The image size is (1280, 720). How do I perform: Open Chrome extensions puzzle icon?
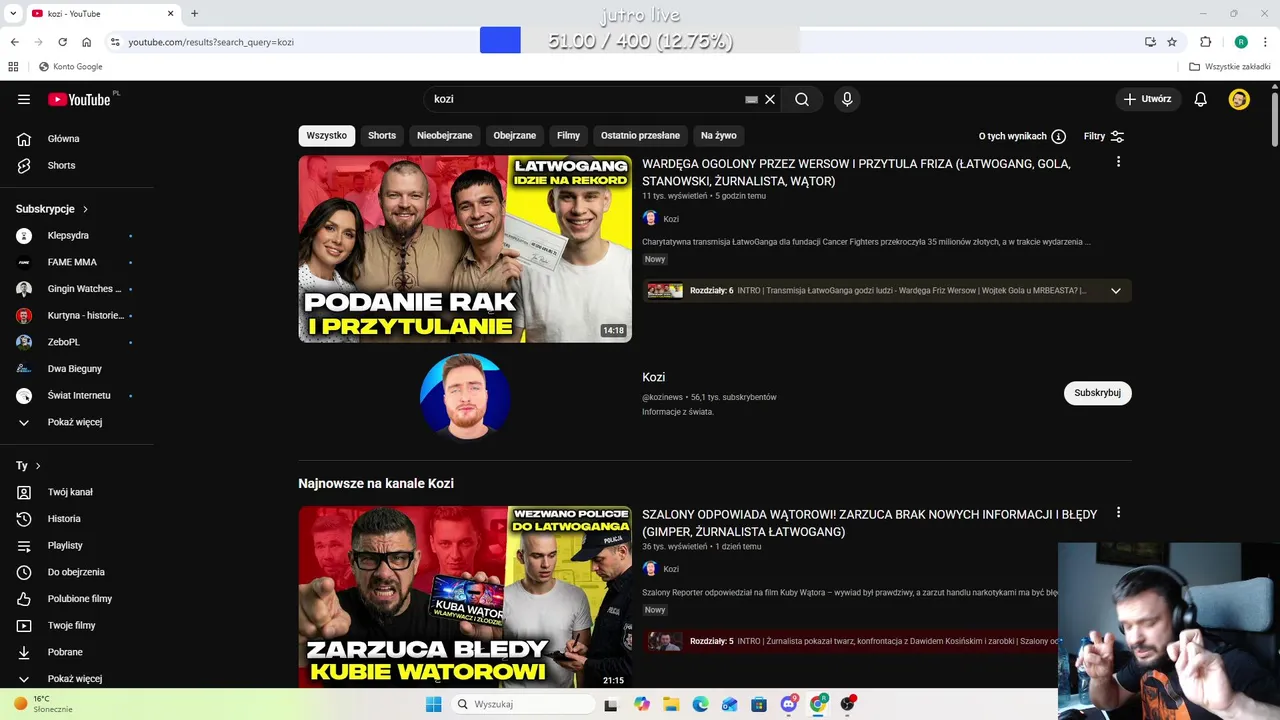pyautogui.click(x=1205, y=42)
